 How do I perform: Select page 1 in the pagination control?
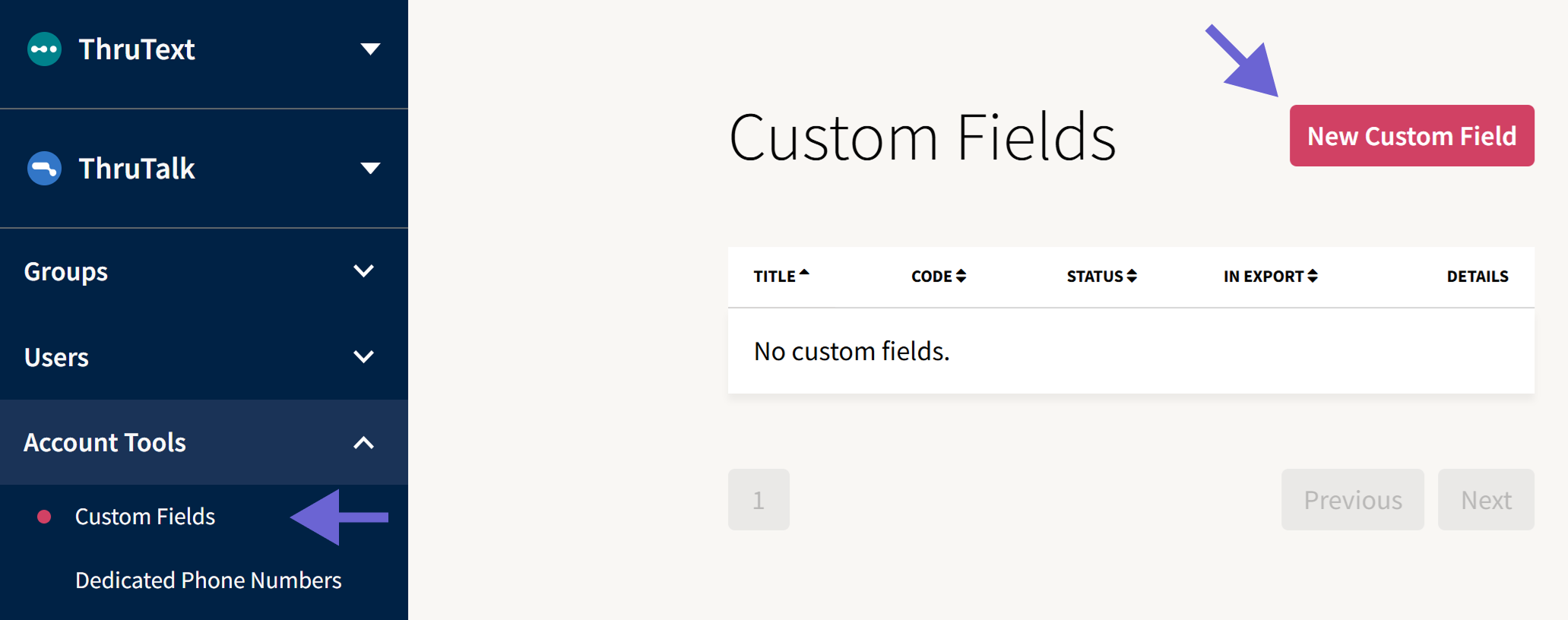(x=758, y=499)
